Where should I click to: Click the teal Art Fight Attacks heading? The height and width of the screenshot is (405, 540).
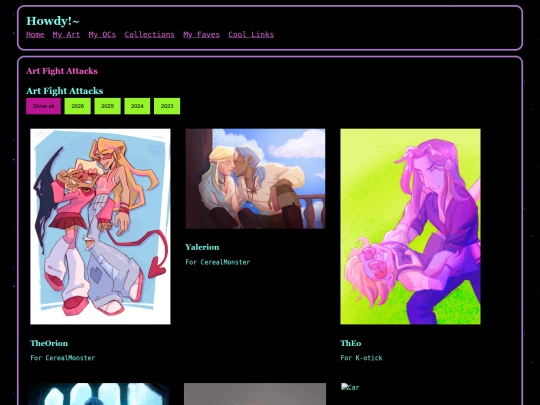pyautogui.click(x=65, y=91)
